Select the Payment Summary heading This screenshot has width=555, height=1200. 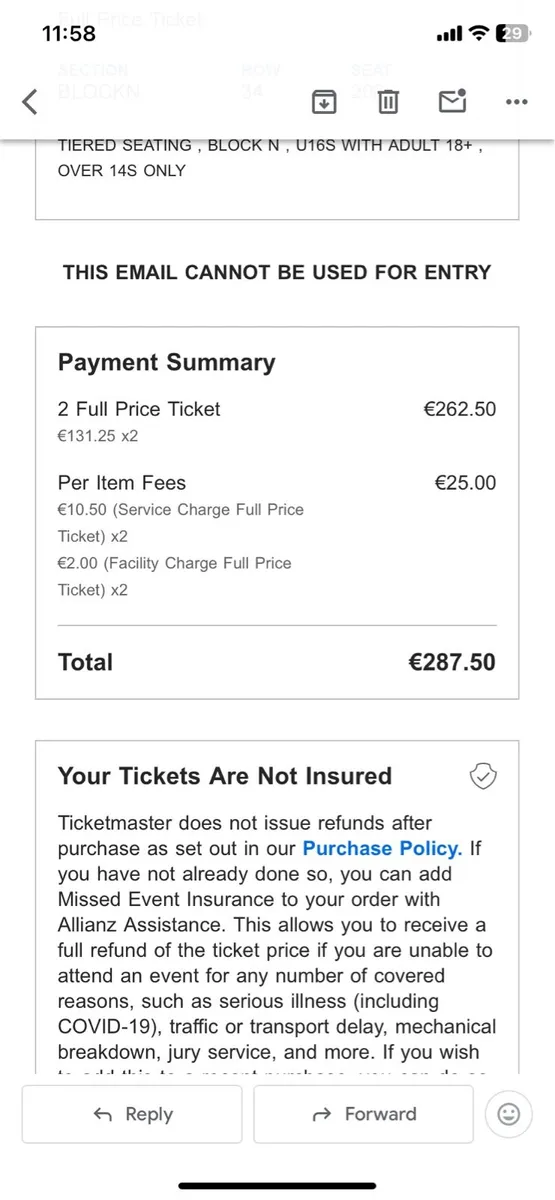(166, 362)
